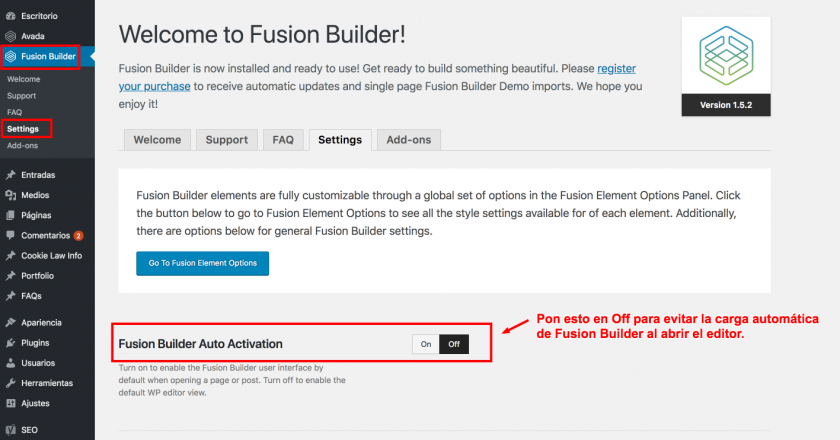This screenshot has height=440, width=840.
Task: Click the Fusion Builder logo thumbnail
Action: pyautogui.click(x=726, y=56)
